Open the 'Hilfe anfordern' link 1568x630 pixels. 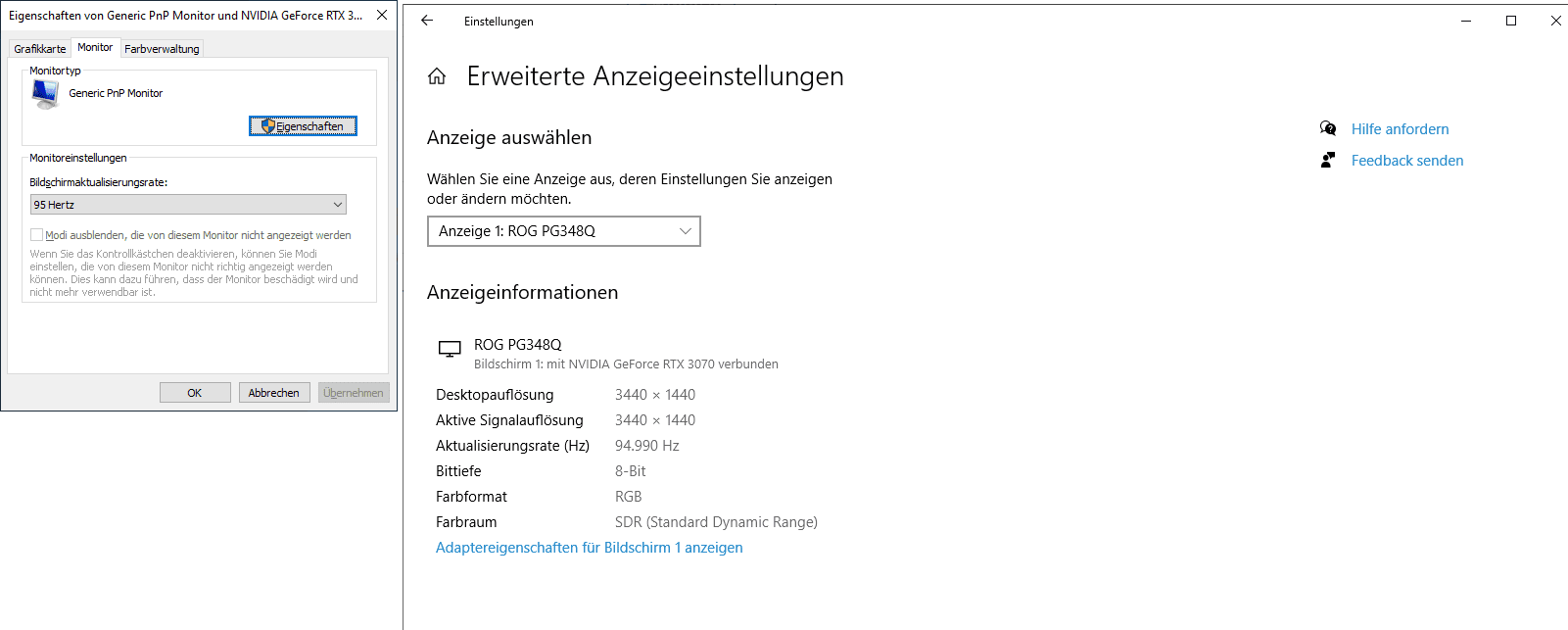point(1400,129)
